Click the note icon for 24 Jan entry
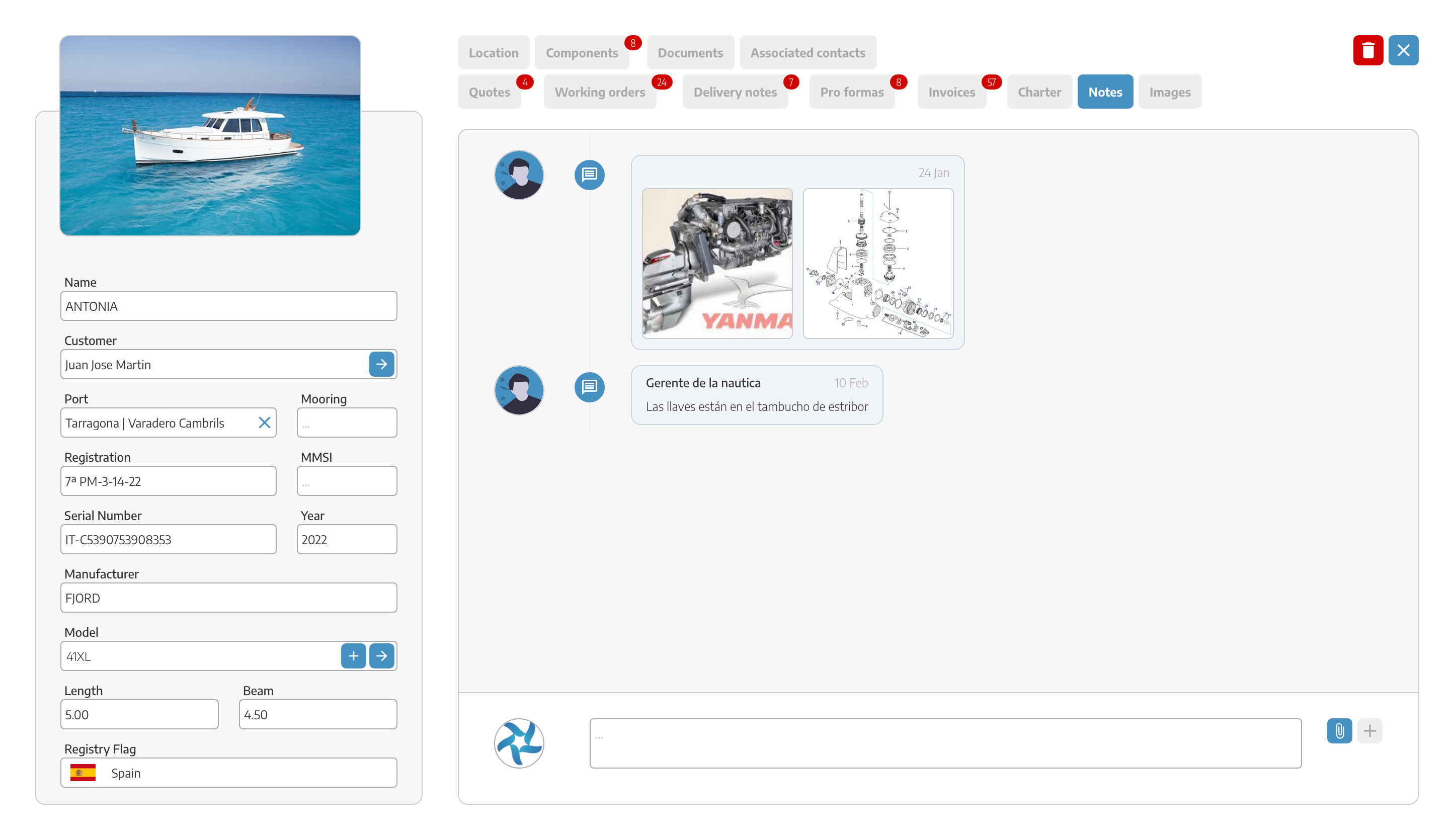The image size is (1454, 840). click(589, 174)
